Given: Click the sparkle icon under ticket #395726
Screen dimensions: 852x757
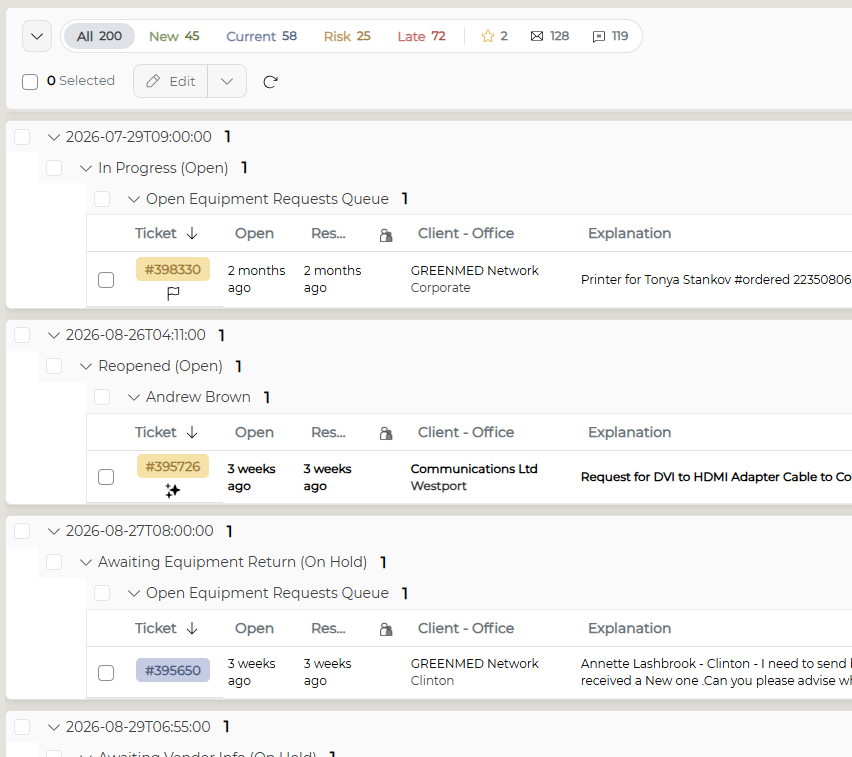Looking at the screenshot, I should 173,491.
